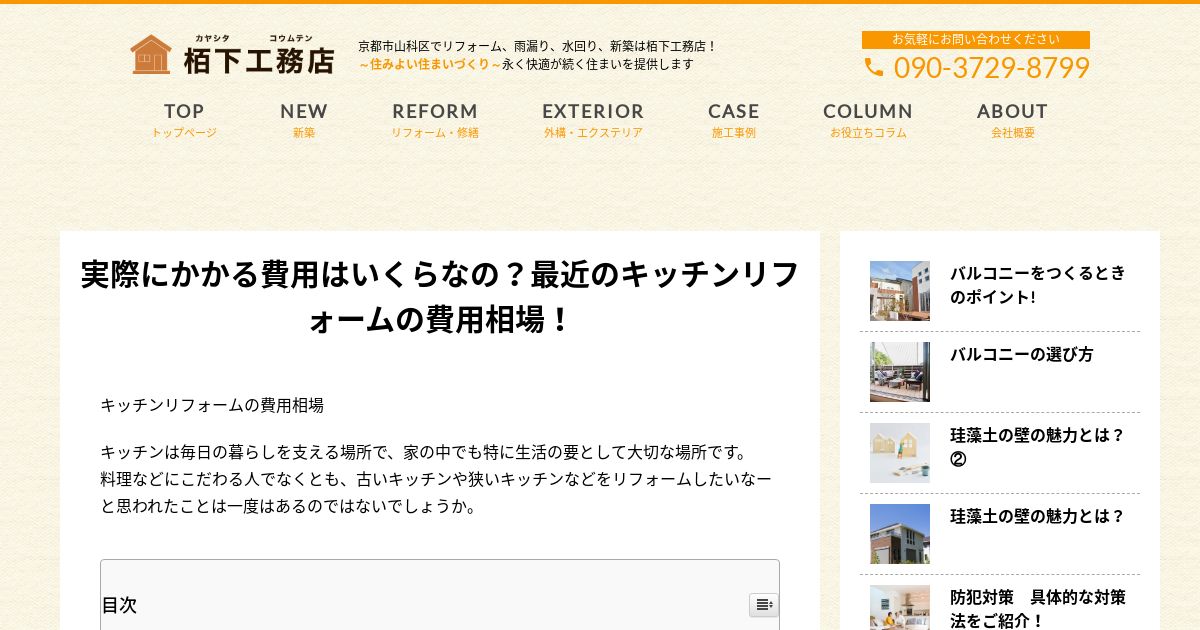Open the article 珪藻土の壁の魅力とは？ without ②
1200x630 pixels.
click(1037, 516)
